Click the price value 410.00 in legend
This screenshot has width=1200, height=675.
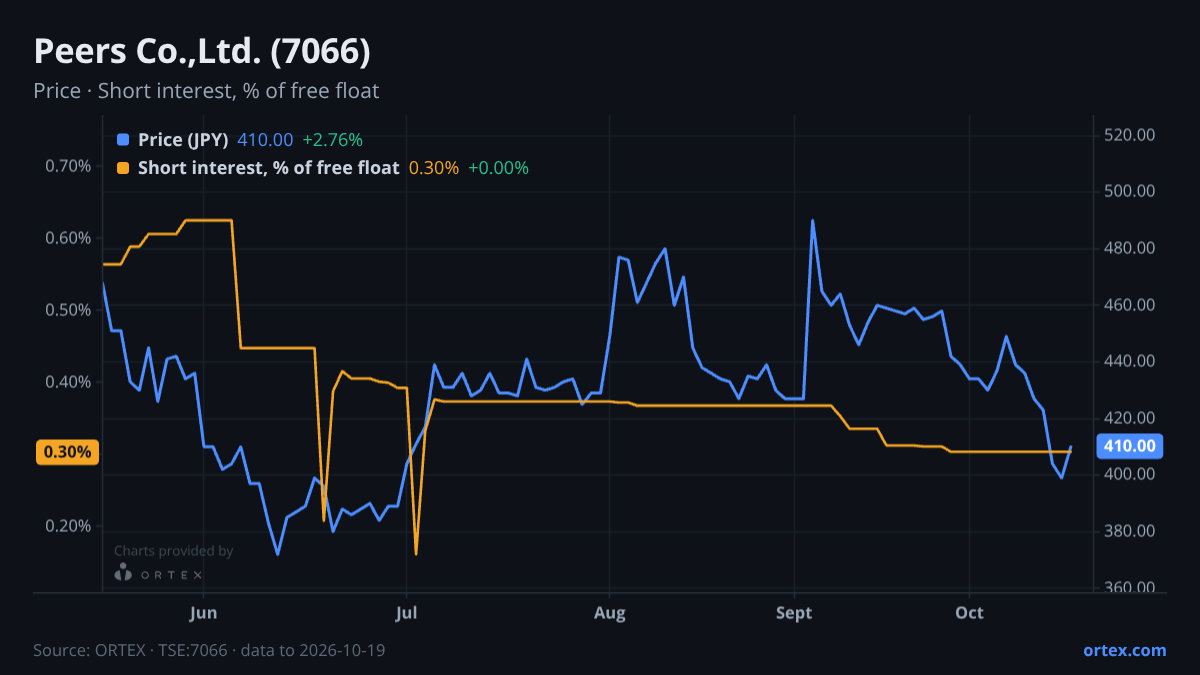[x=265, y=140]
